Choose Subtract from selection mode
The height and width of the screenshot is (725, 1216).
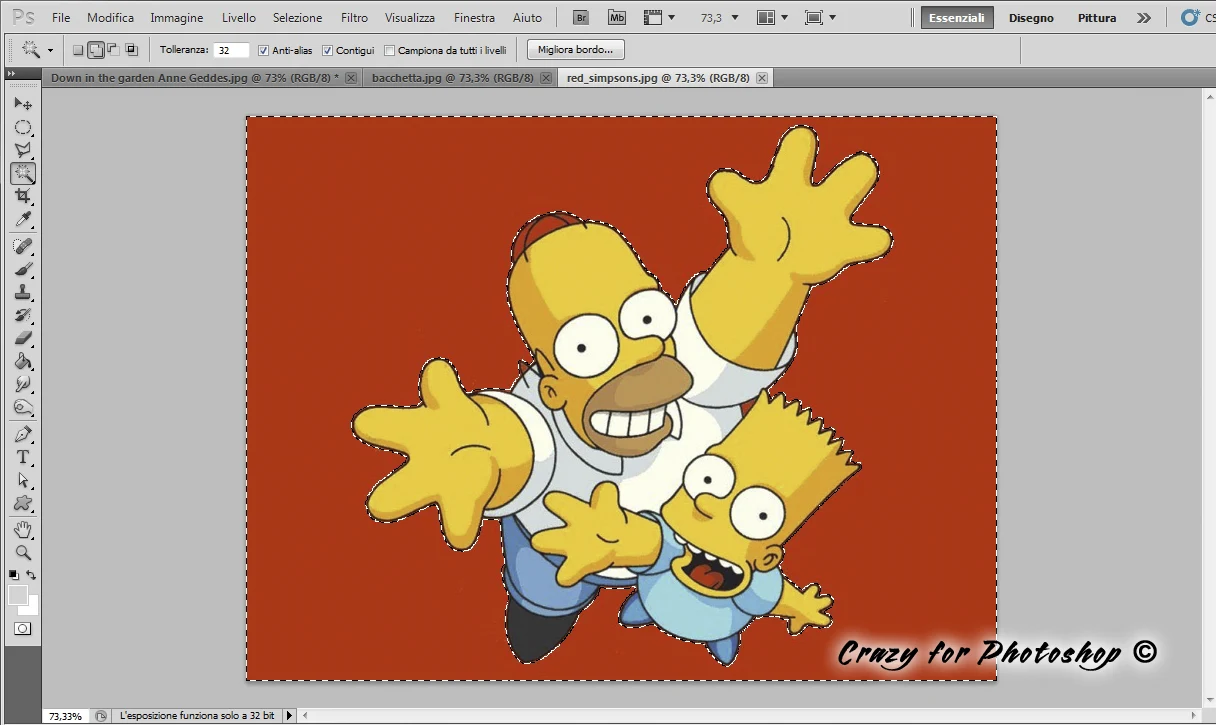[113, 50]
